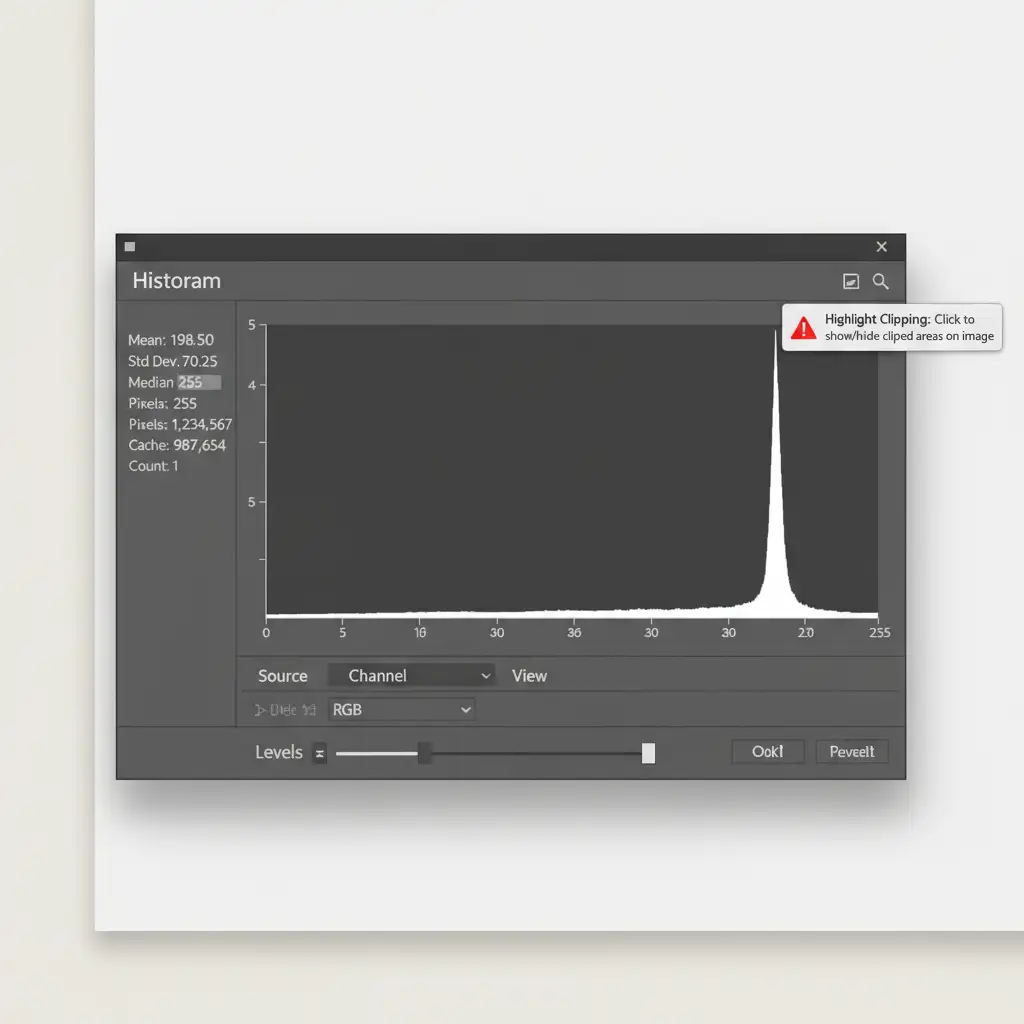Viewport: 1024px width, 1024px height.
Task: Click the white Levels slider handle
Action: 648,753
